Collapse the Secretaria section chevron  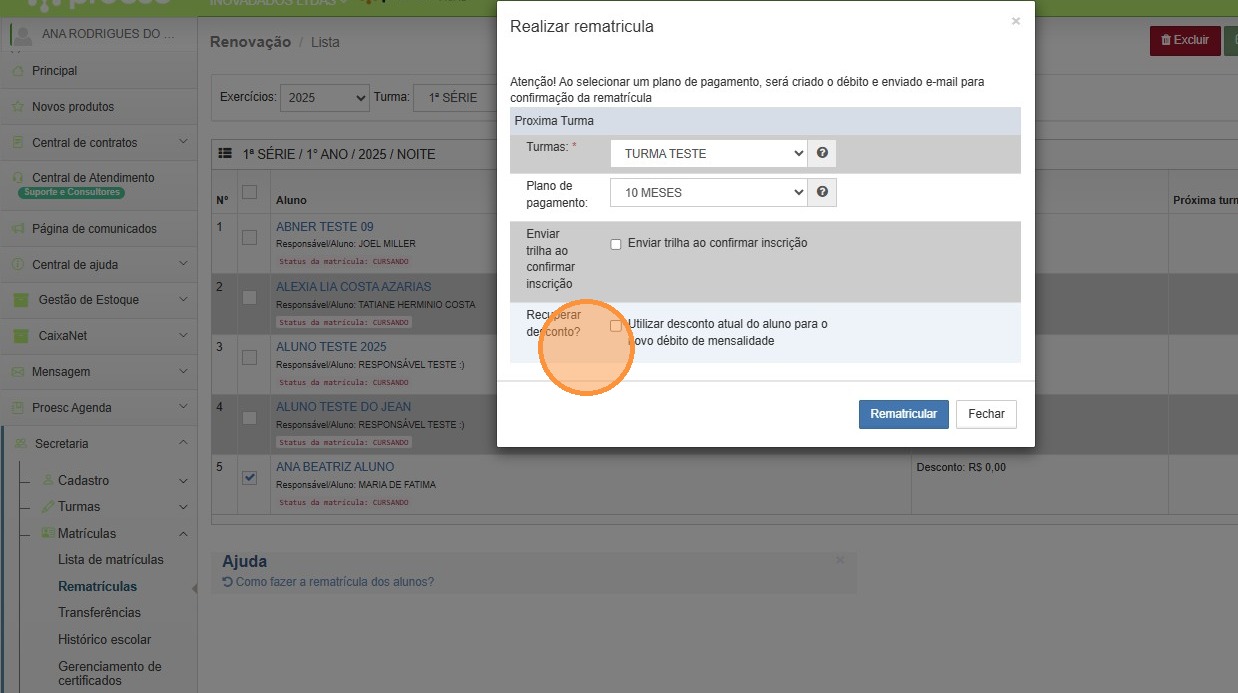[183, 444]
